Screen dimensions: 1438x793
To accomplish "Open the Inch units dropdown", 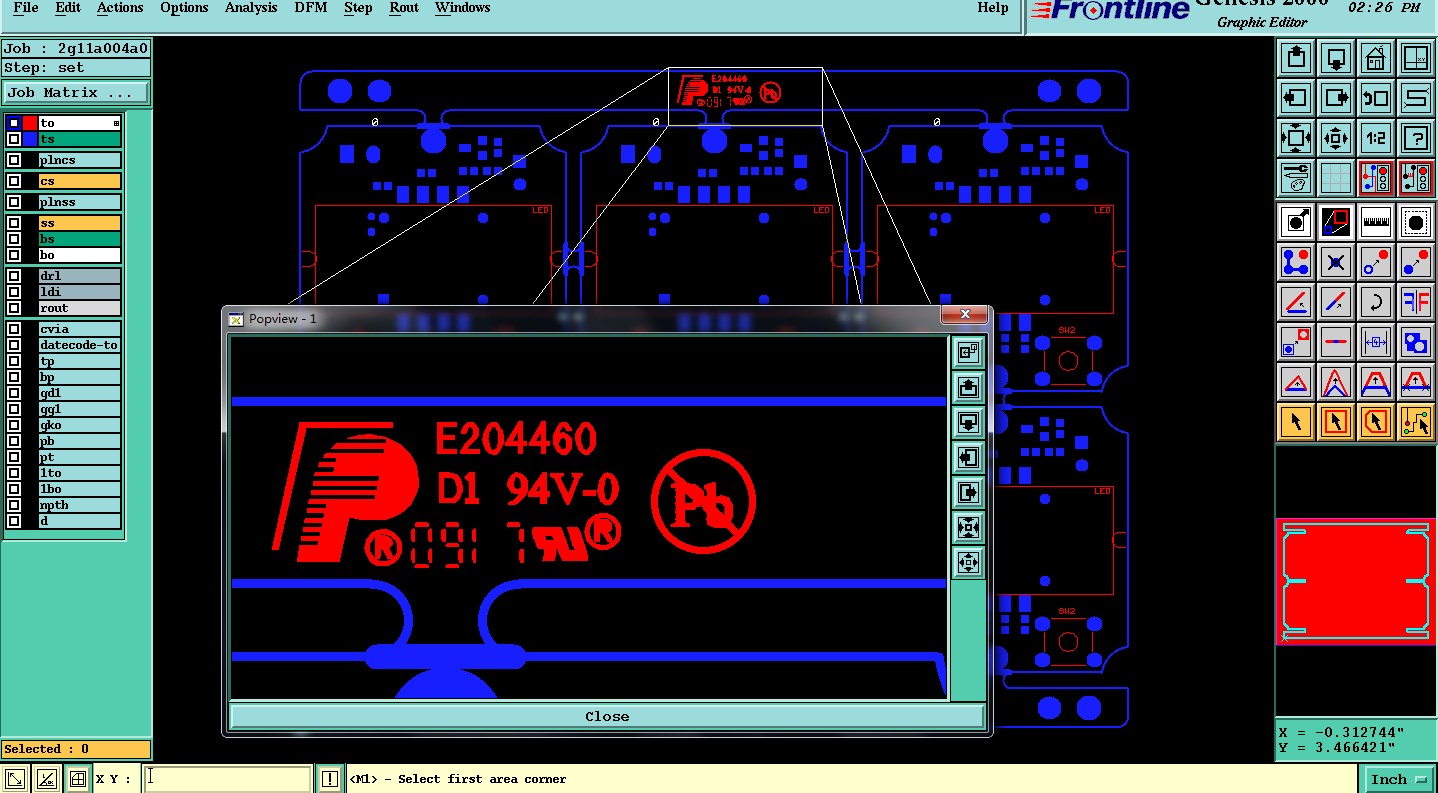I will click(1399, 779).
